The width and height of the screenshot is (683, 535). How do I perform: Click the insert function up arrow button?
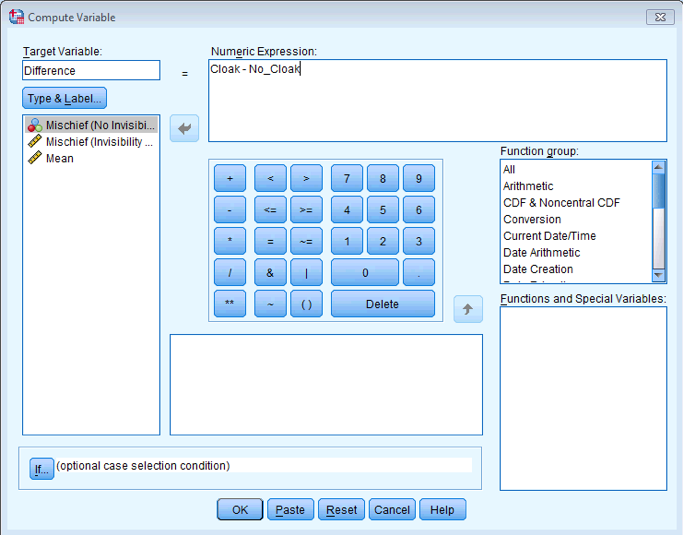(x=468, y=309)
